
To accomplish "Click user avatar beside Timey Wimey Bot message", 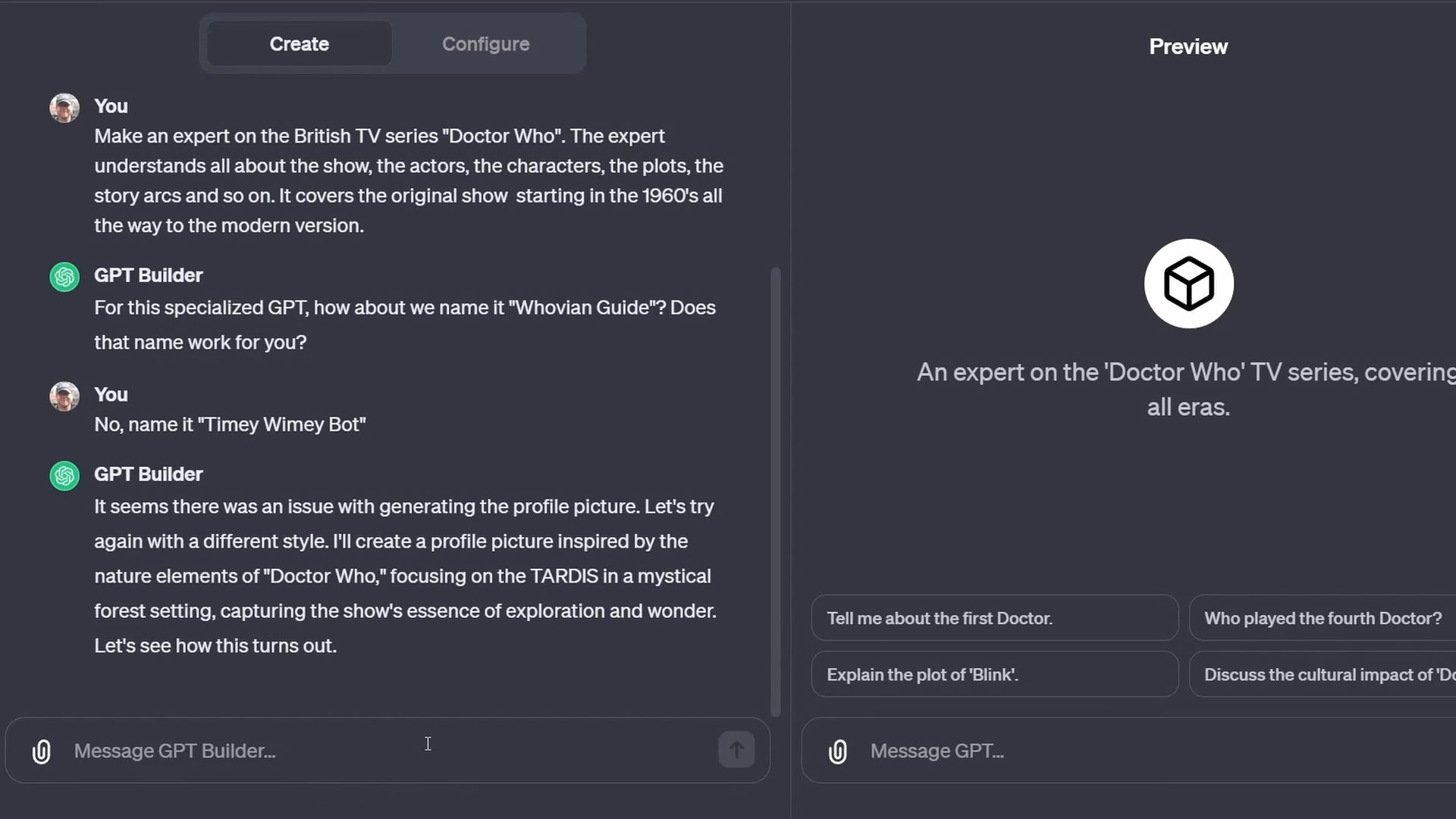I will pos(64,396).
